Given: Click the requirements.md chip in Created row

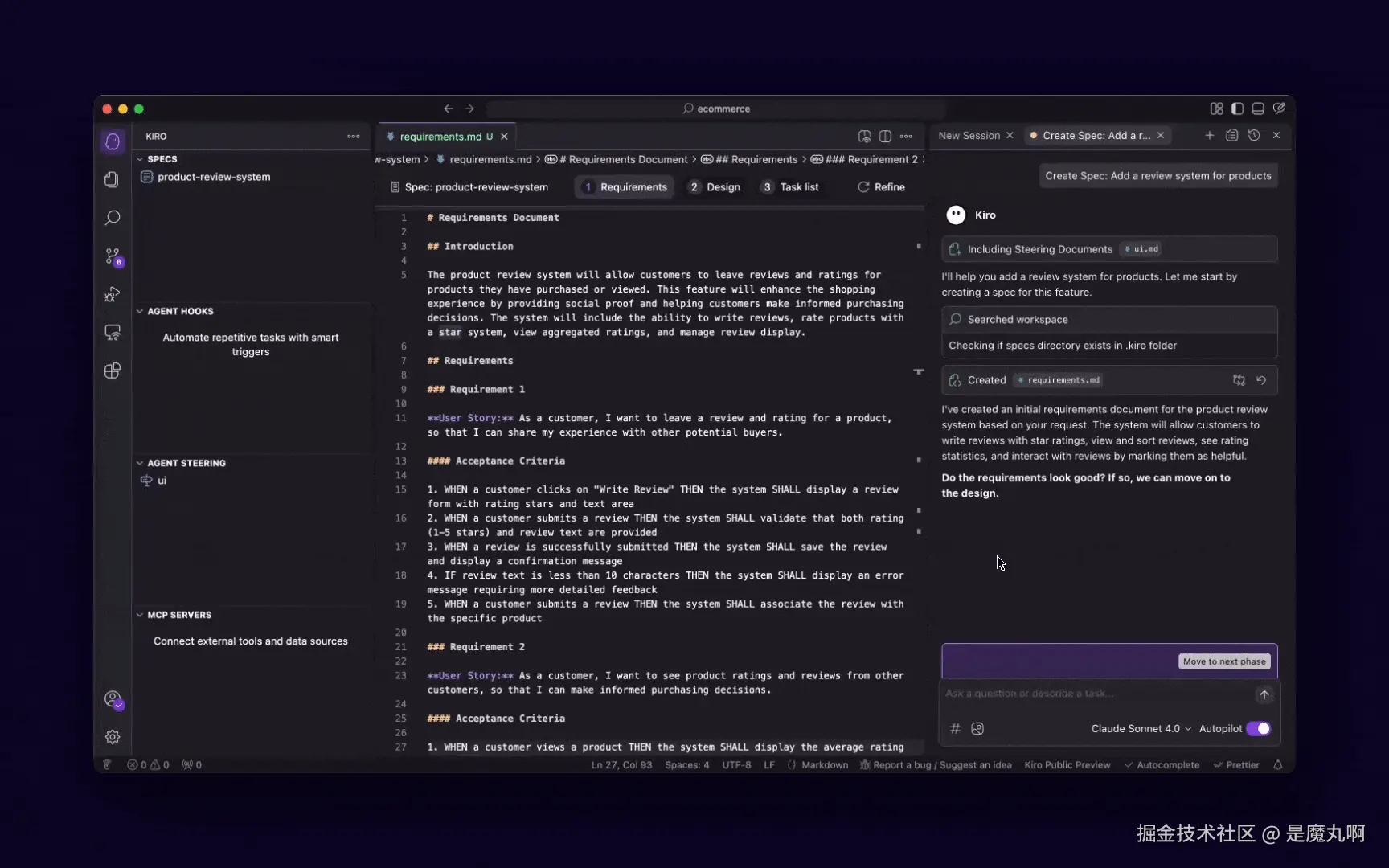Looking at the screenshot, I should point(1059,380).
